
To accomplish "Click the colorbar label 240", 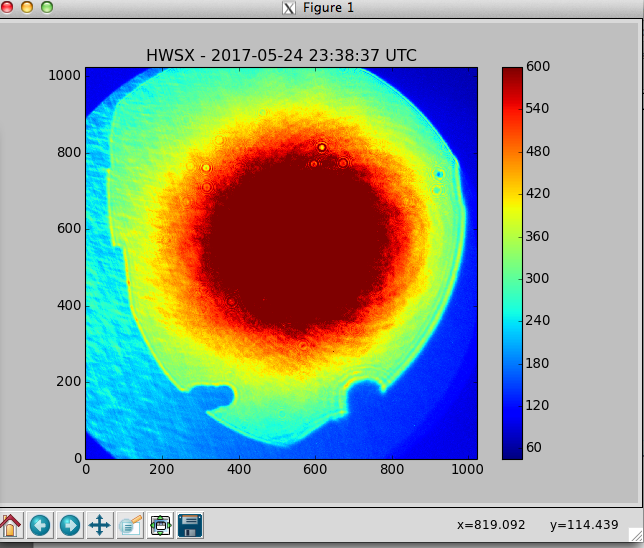I will (x=538, y=320).
